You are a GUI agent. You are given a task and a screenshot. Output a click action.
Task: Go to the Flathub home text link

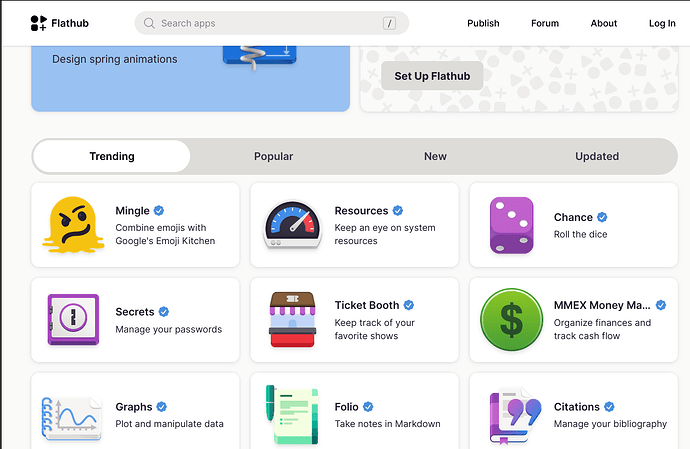tap(70, 23)
